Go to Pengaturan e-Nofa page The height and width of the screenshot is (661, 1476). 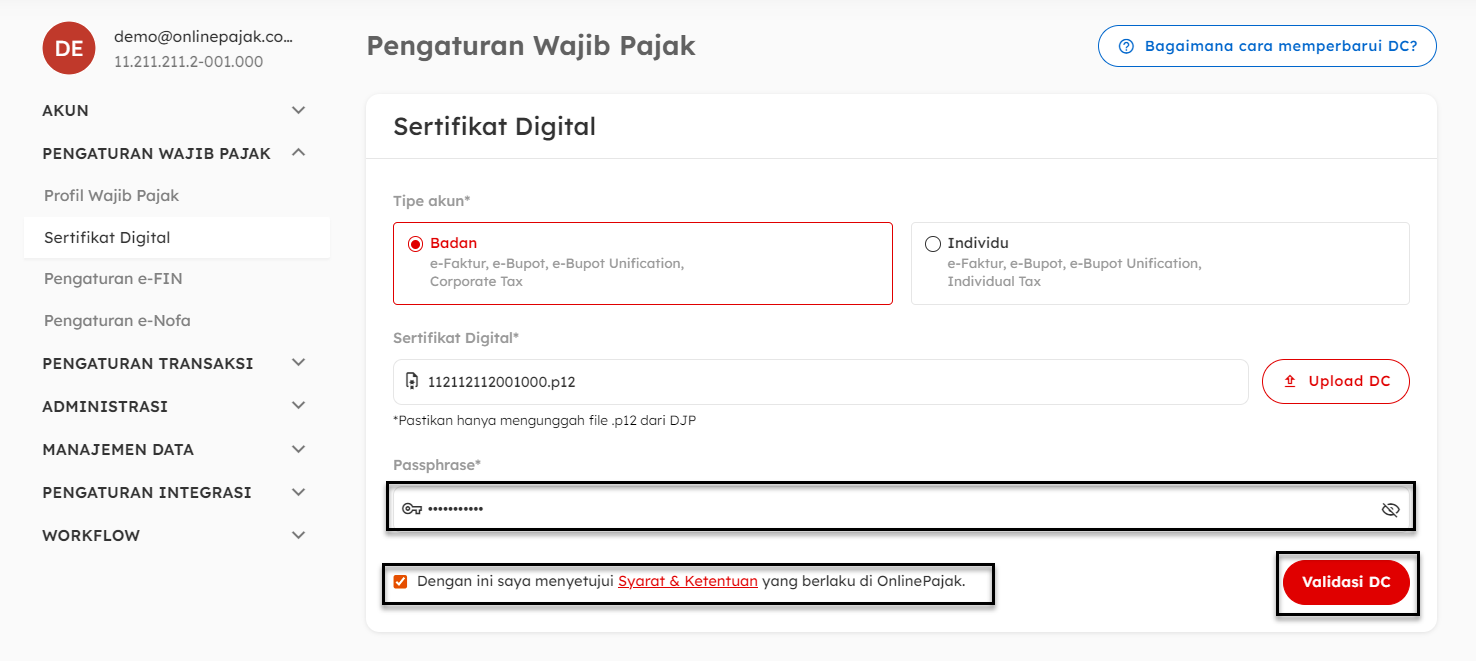click(x=117, y=321)
